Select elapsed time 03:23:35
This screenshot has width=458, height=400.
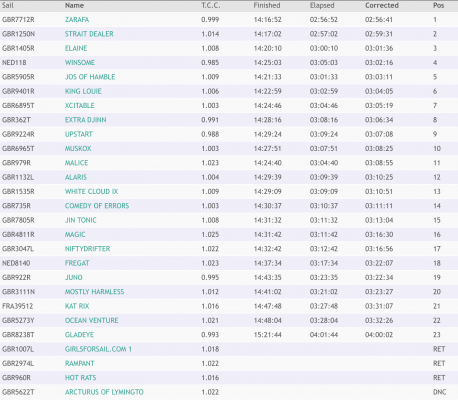[324, 278]
